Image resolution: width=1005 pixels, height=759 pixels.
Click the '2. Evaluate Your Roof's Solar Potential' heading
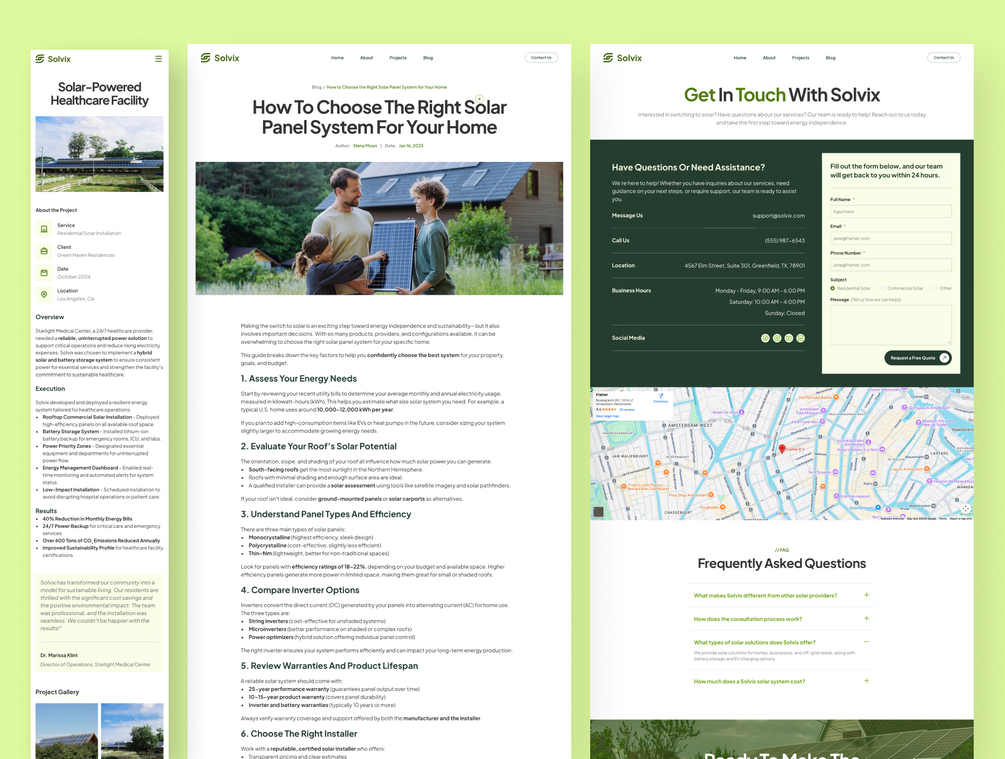point(319,446)
